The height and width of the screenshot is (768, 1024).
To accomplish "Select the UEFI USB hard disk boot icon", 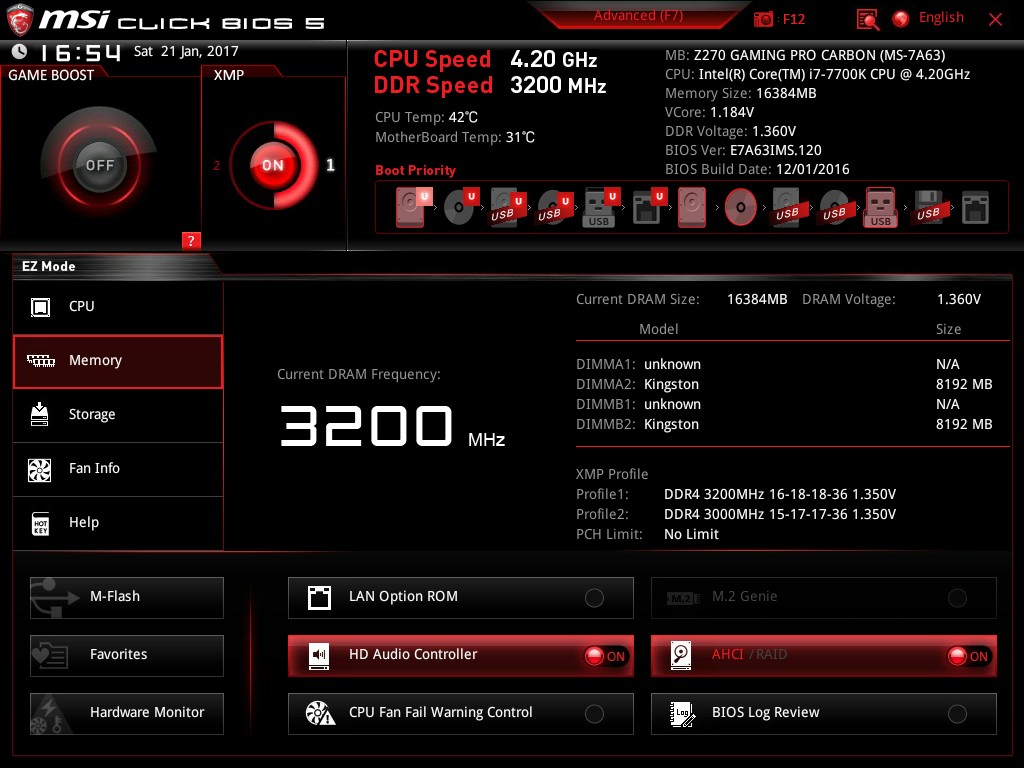I will tap(507, 207).
